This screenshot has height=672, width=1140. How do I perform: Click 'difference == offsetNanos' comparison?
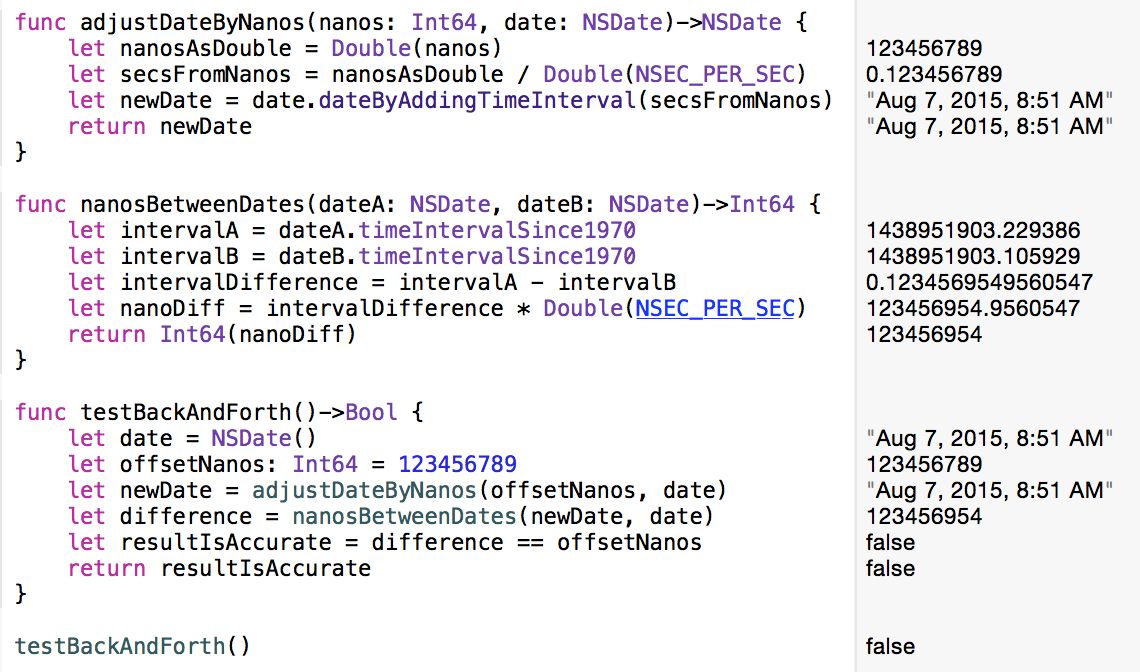(x=537, y=543)
